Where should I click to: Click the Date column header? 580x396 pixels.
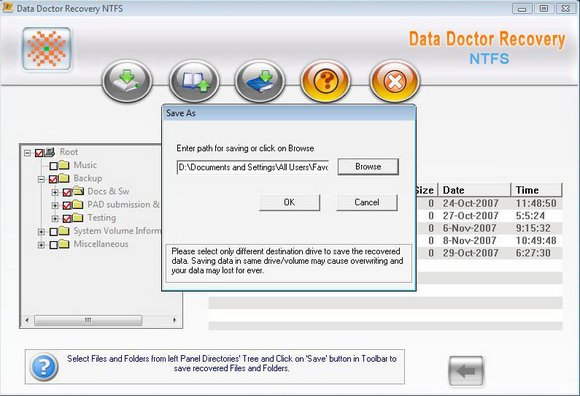(475, 190)
